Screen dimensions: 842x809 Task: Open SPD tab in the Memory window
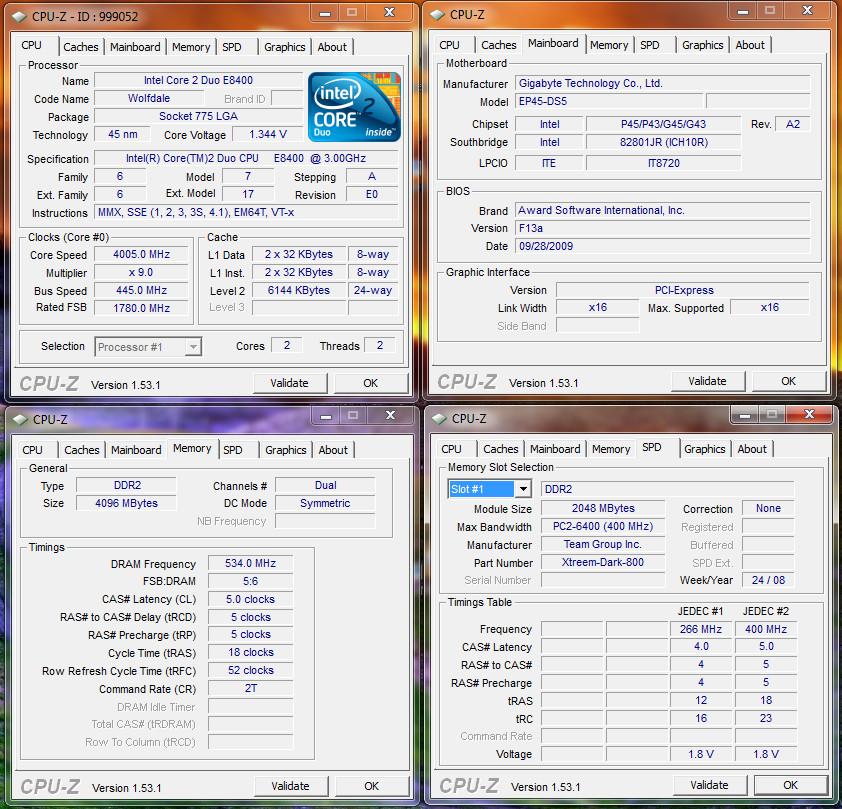pyautogui.click(x=233, y=450)
